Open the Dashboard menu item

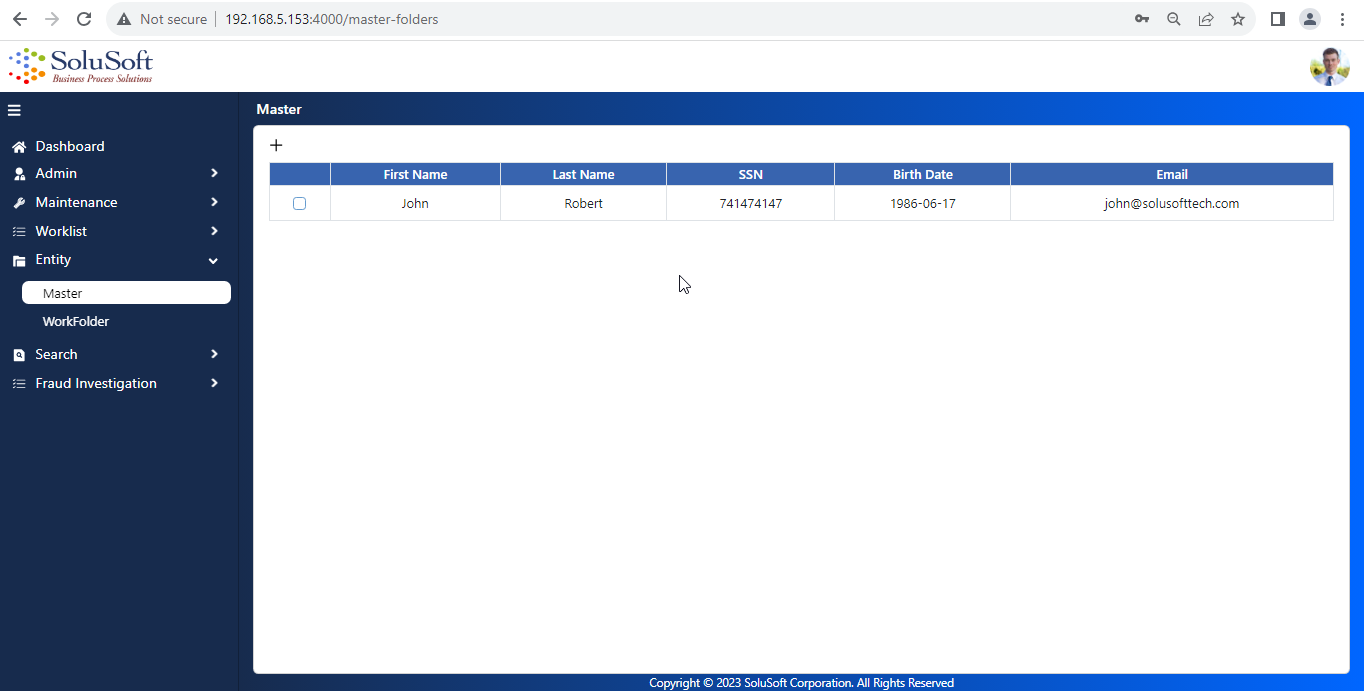pos(70,146)
